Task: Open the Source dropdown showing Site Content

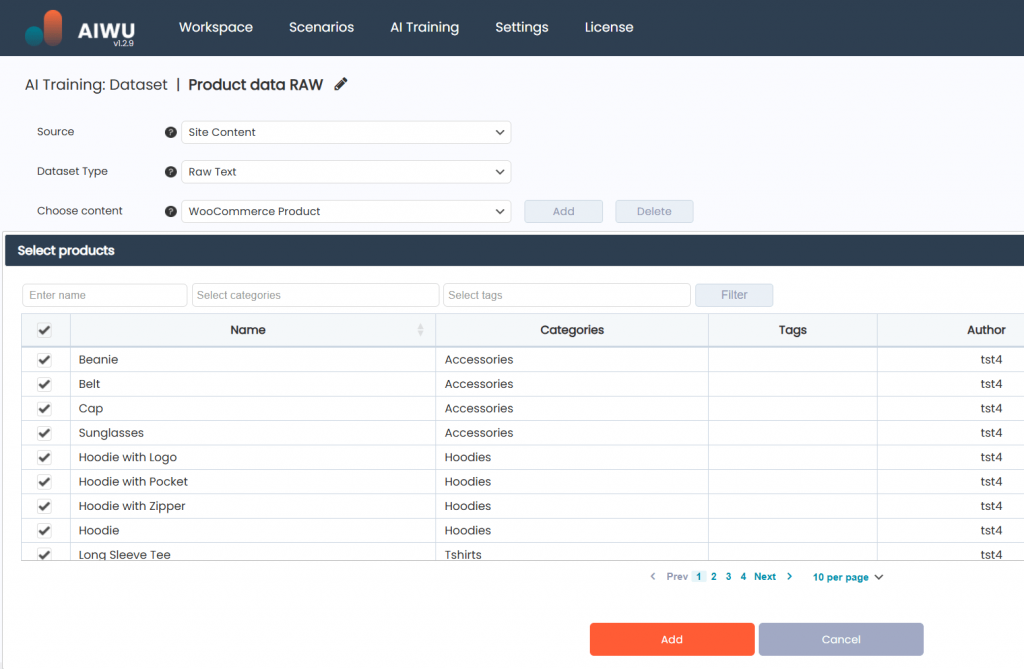Action: tap(346, 132)
